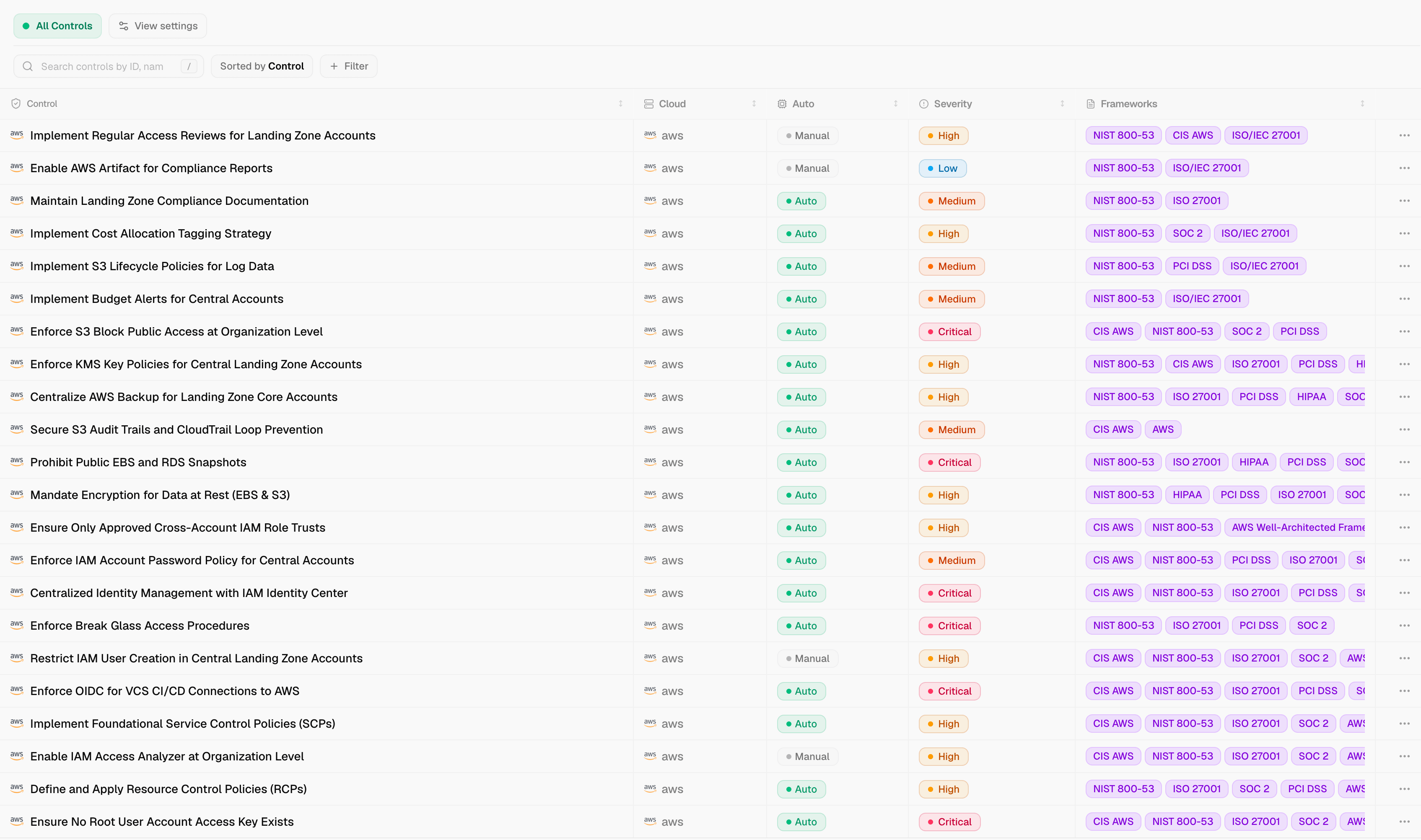Open more options for Foundational Service Control Policies row

1404,724
